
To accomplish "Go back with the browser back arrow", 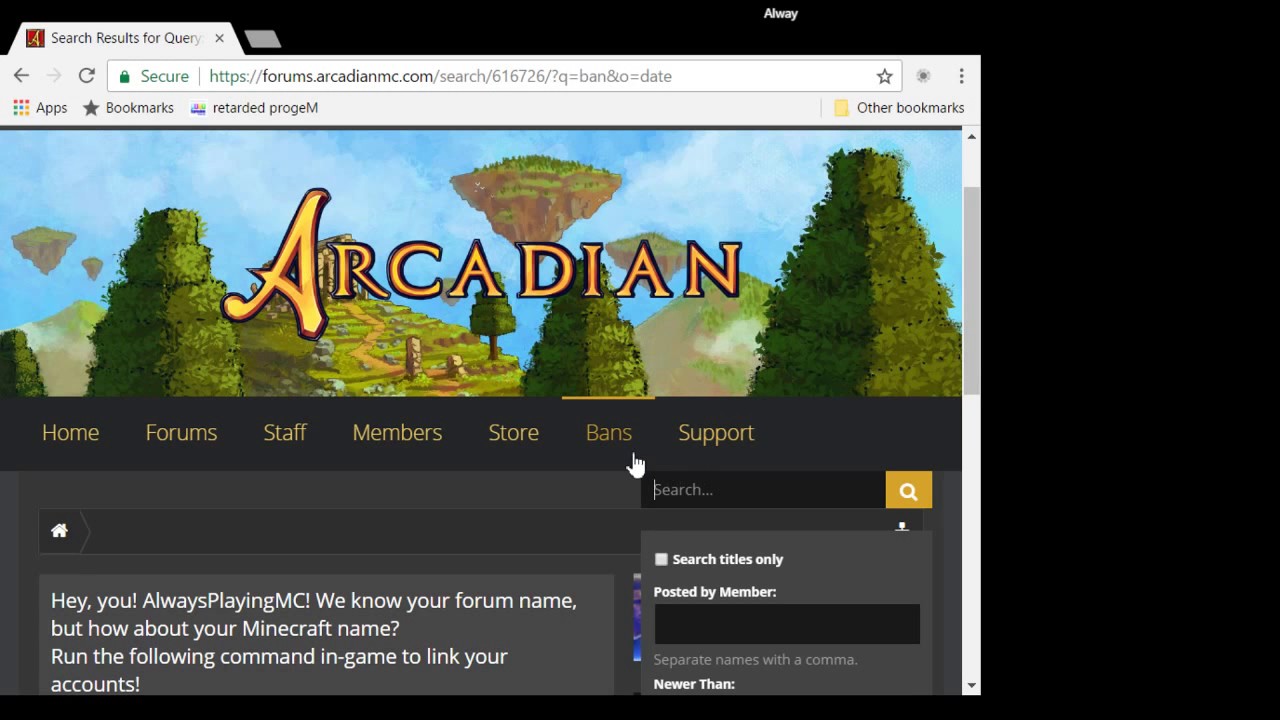I will (x=21, y=76).
